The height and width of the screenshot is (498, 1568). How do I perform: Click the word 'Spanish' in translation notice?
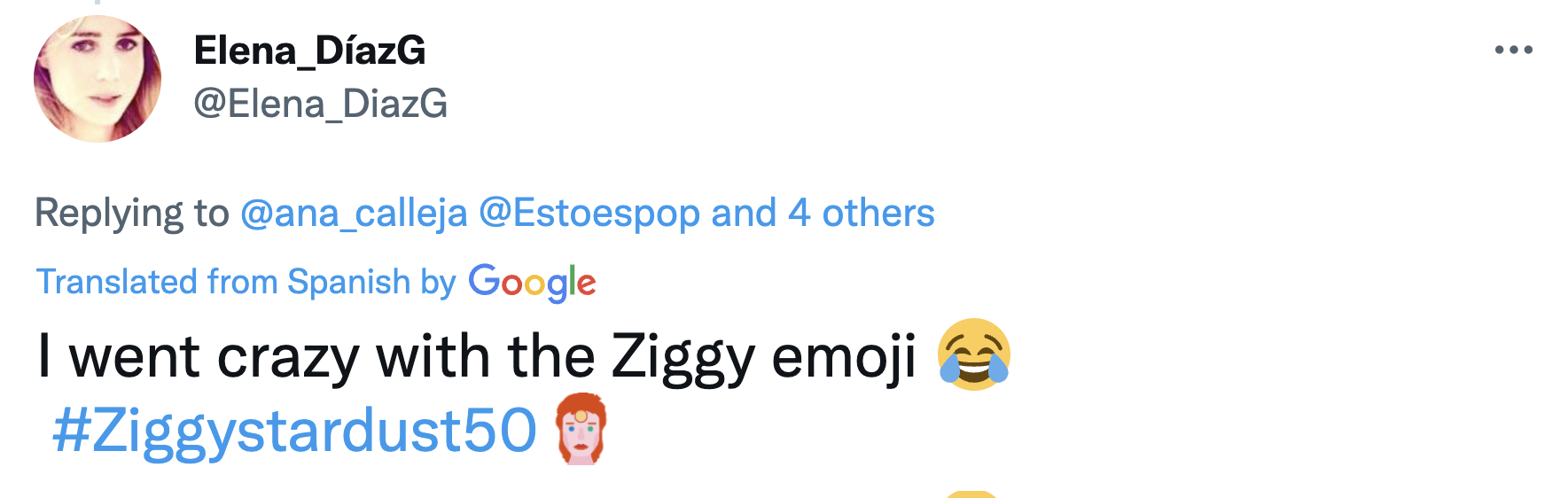pos(348,282)
